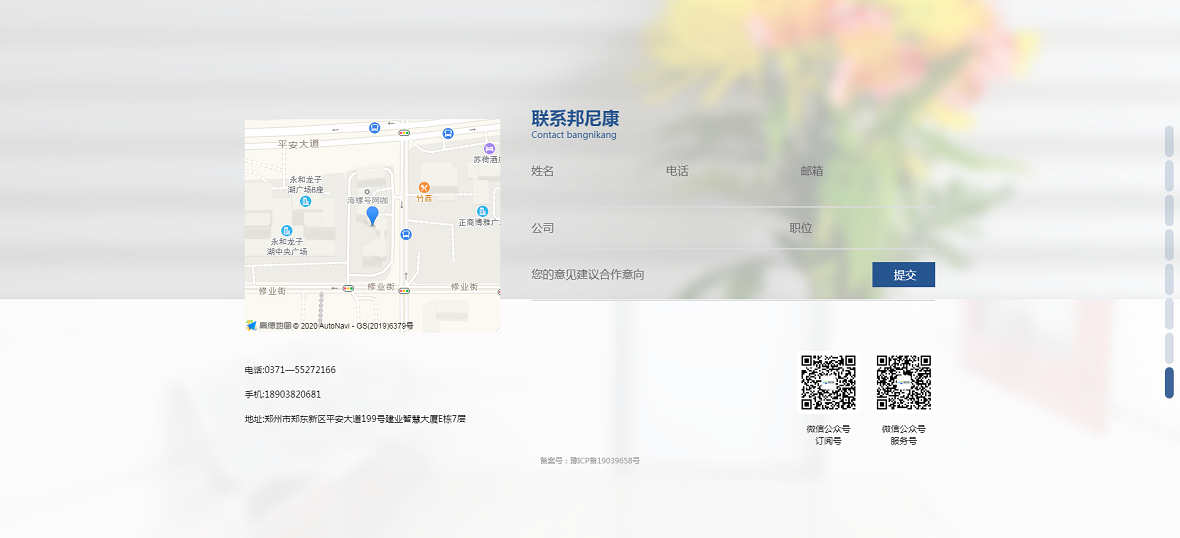Click the 微信公众号 服务号 QR code
This screenshot has height=538, width=1180.
904,383
